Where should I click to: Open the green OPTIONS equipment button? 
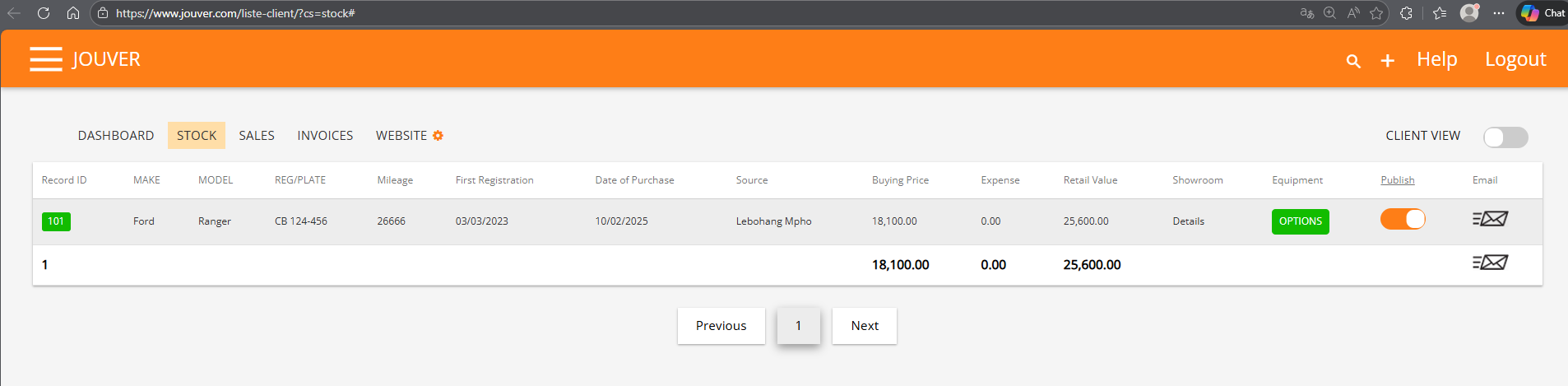(x=1300, y=221)
